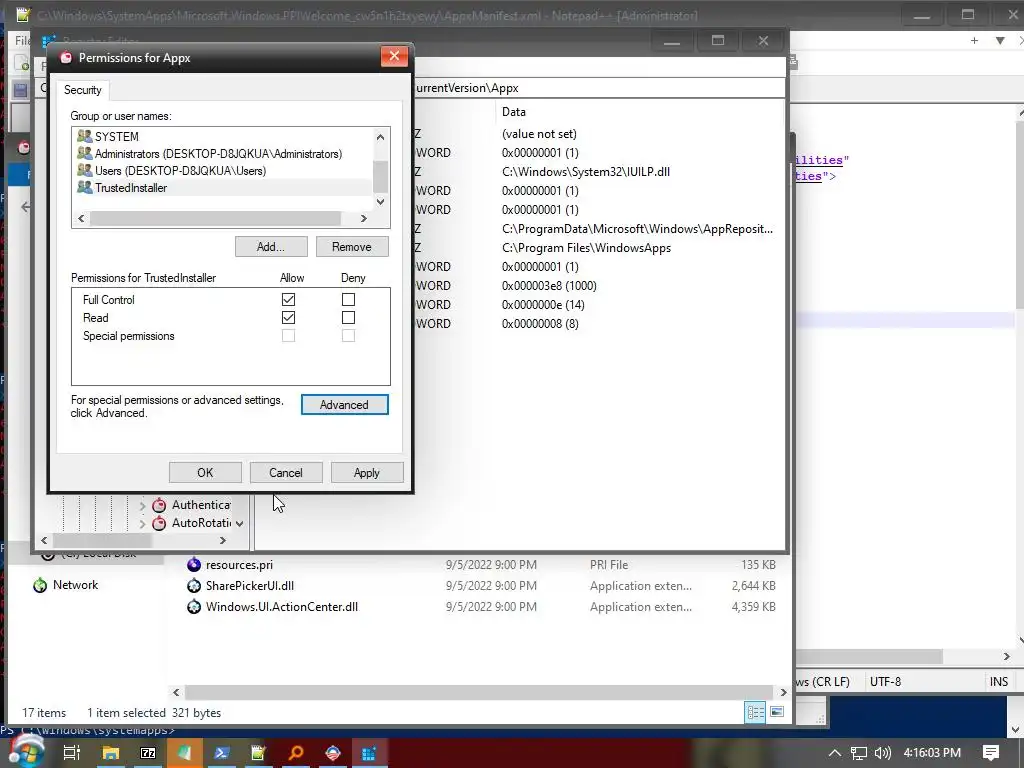Open PowerShell from the taskbar

coord(221,753)
